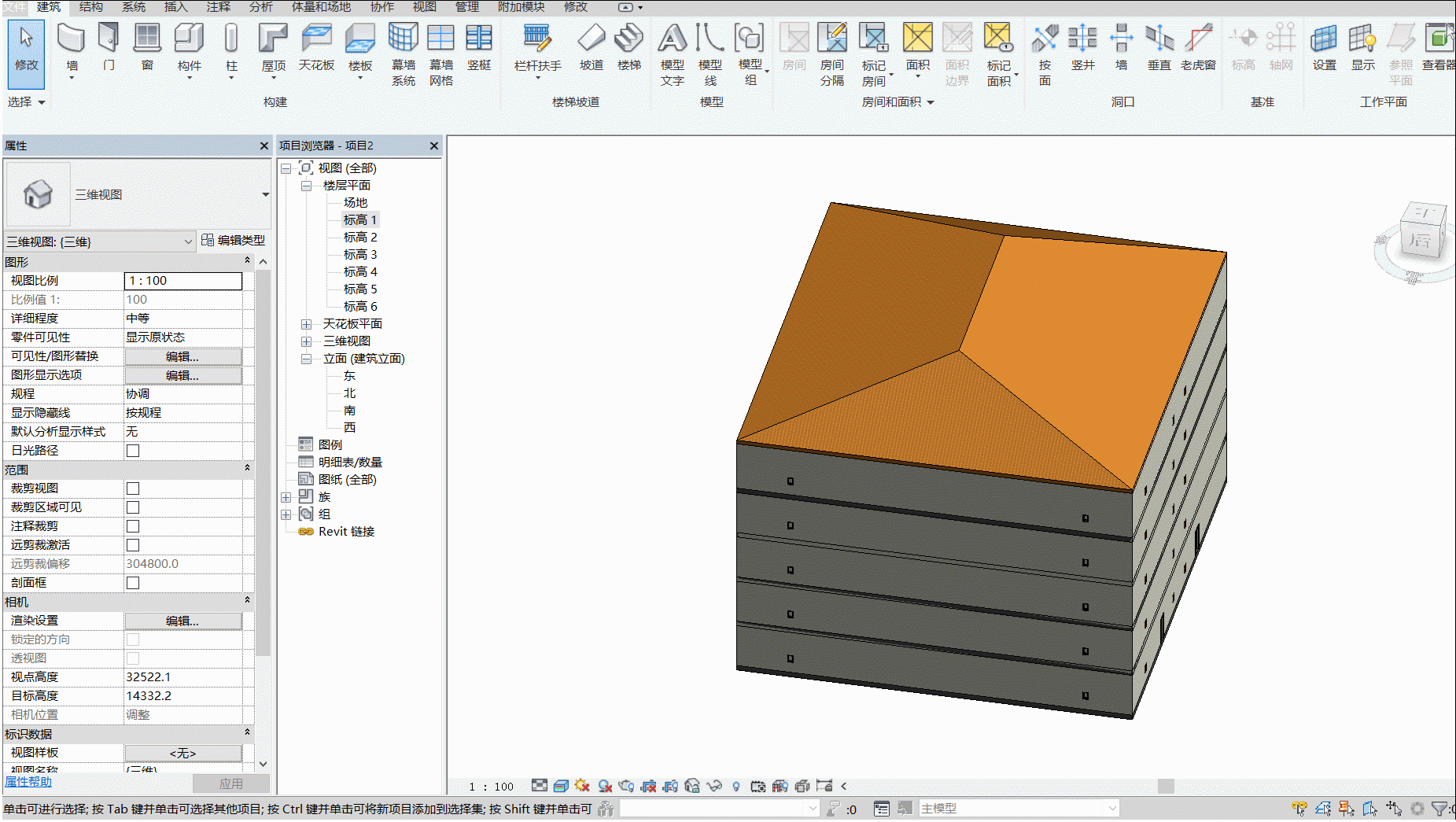
Task: Open the 结构 ribbon tab
Action: (x=91, y=7)
